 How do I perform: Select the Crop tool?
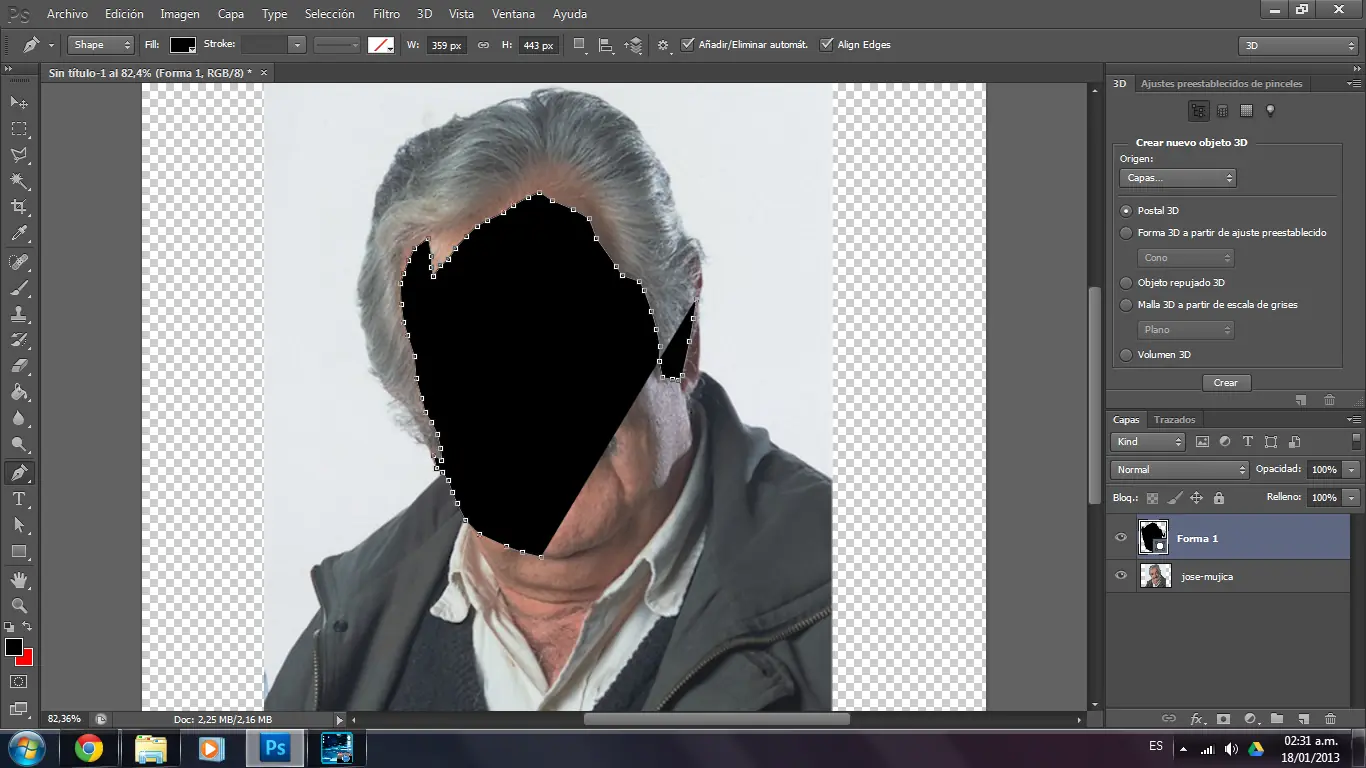19,207
